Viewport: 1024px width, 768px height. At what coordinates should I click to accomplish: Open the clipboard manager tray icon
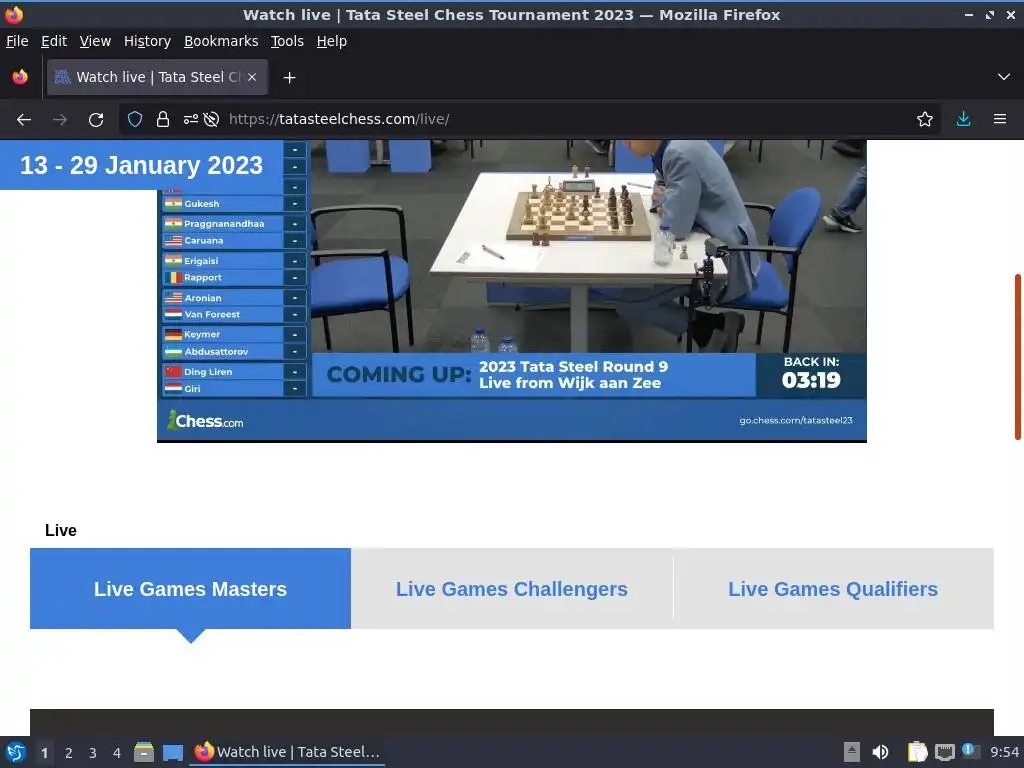(x=917, y=752)
